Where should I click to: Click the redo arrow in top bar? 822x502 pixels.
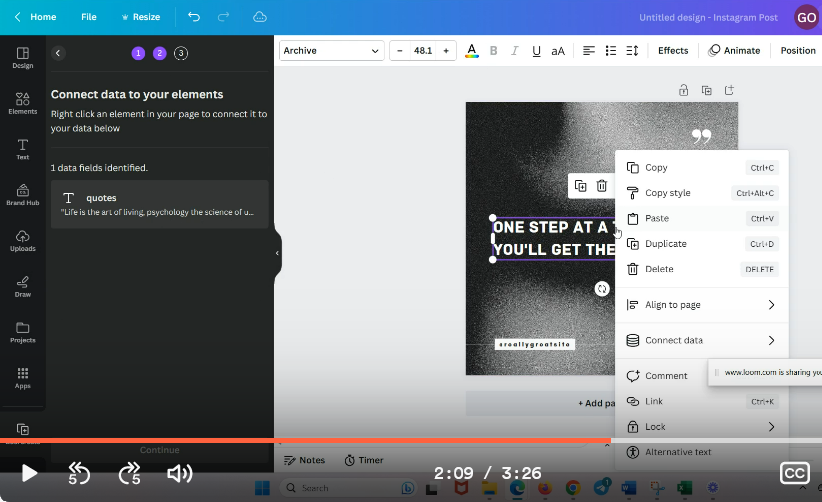pos(223,17)
